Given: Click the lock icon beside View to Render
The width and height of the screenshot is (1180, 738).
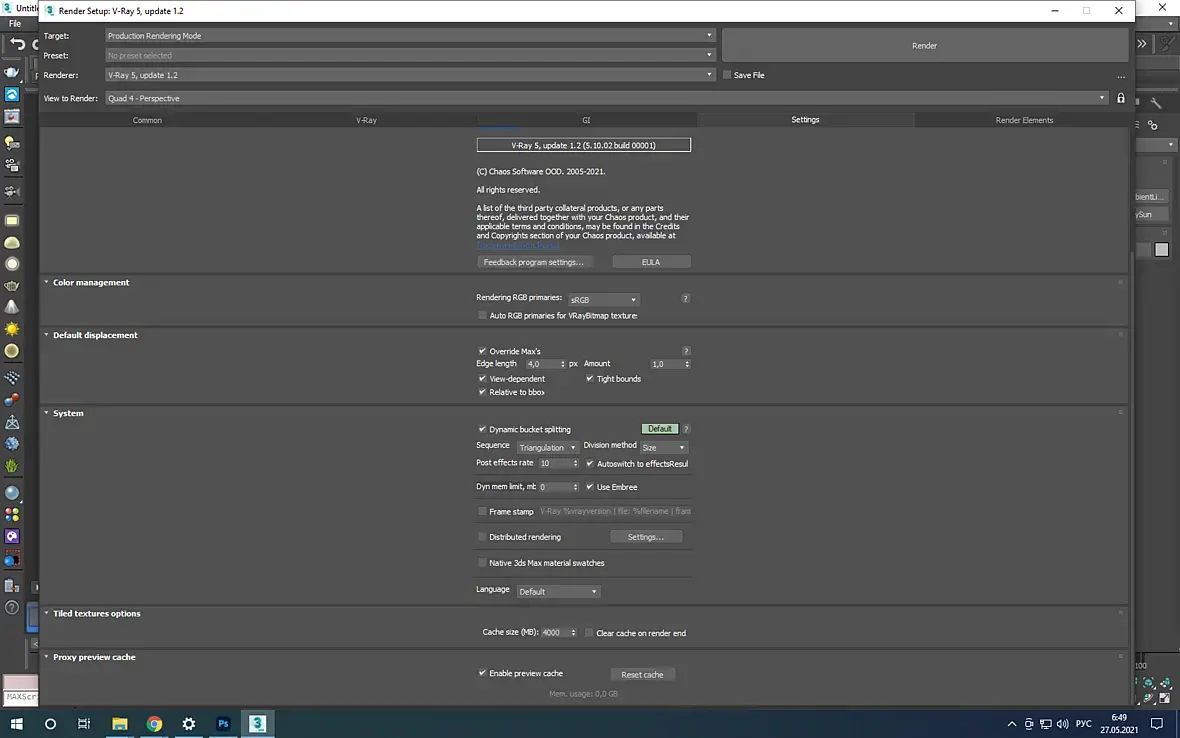Looking at the screenshot, I should click(x=1121, y=99).
